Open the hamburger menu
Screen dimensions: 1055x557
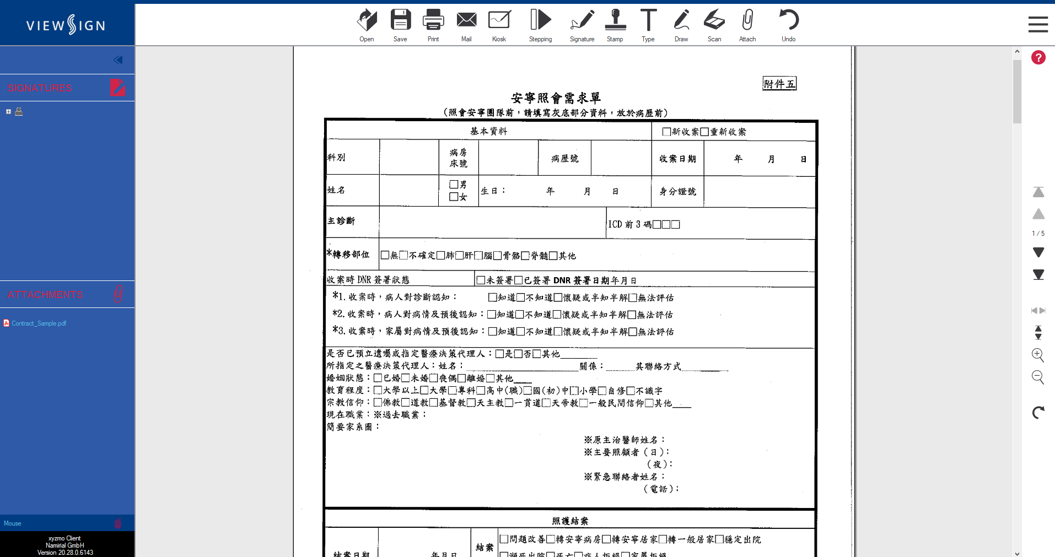(x=1038, y=24)
